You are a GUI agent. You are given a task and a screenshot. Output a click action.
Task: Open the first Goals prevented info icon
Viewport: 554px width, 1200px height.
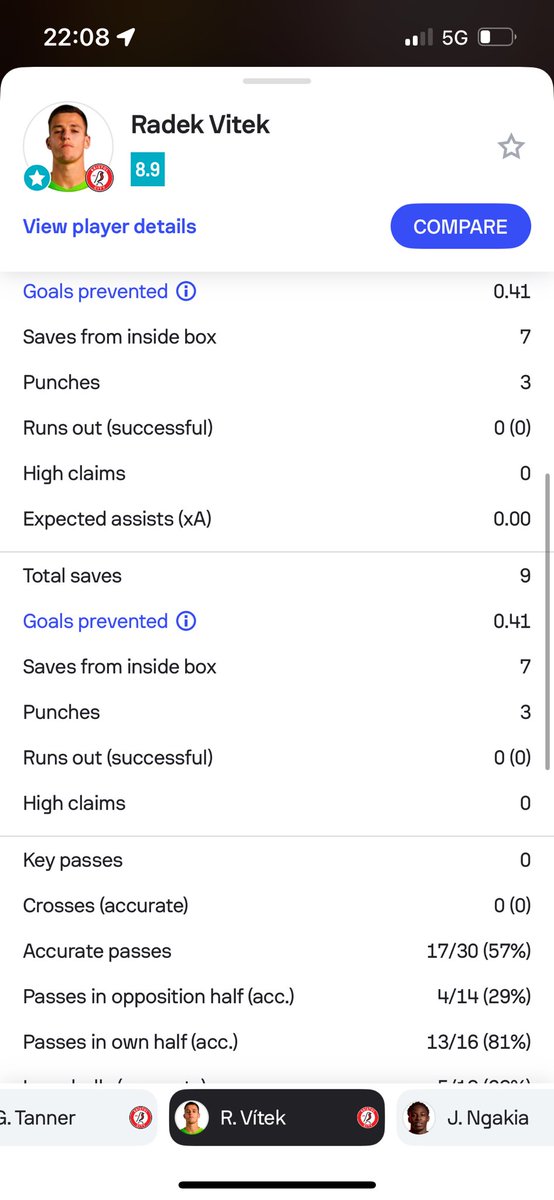tap(186, 291)
